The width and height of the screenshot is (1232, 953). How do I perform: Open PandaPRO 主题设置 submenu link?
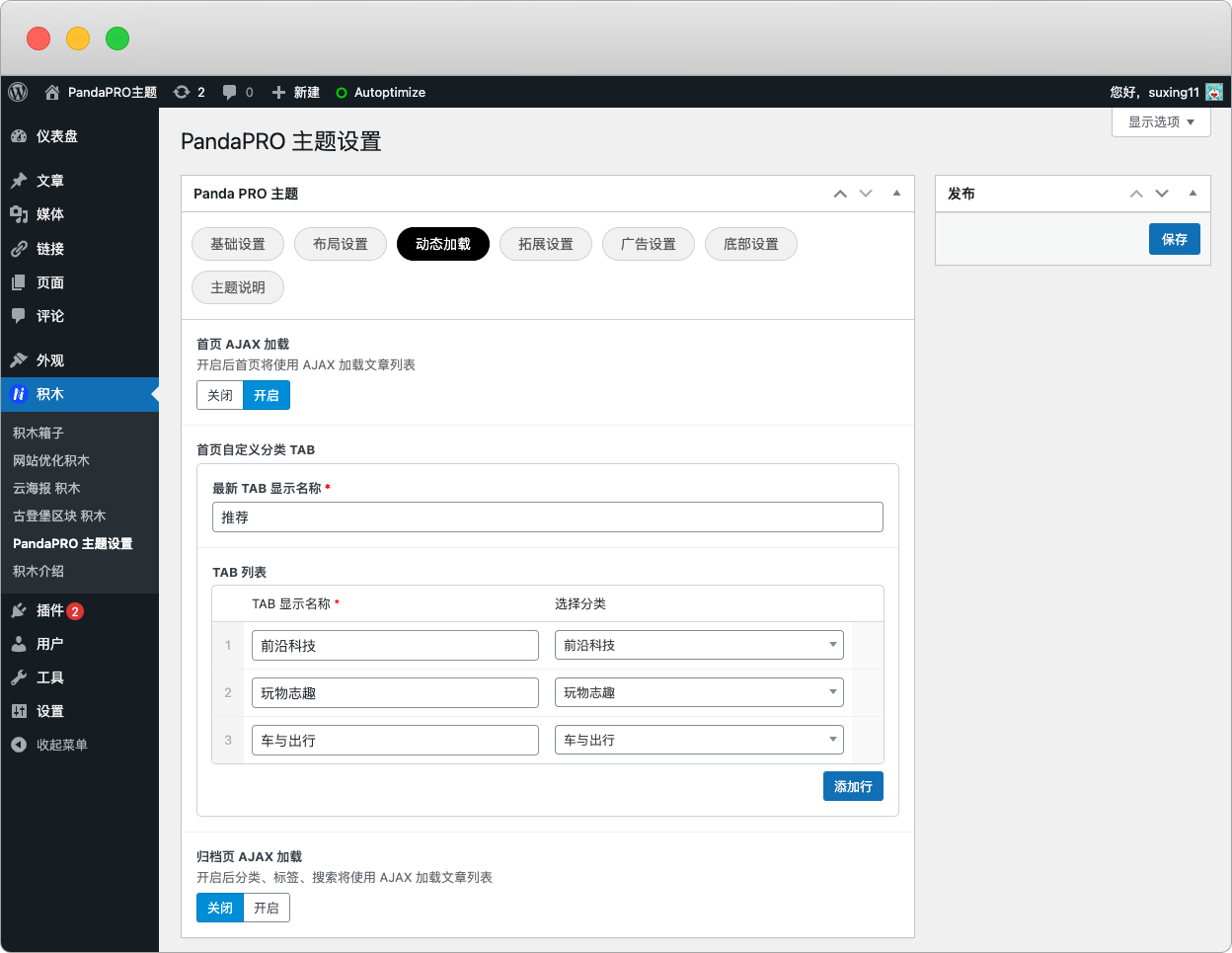(x=73, y=543)
